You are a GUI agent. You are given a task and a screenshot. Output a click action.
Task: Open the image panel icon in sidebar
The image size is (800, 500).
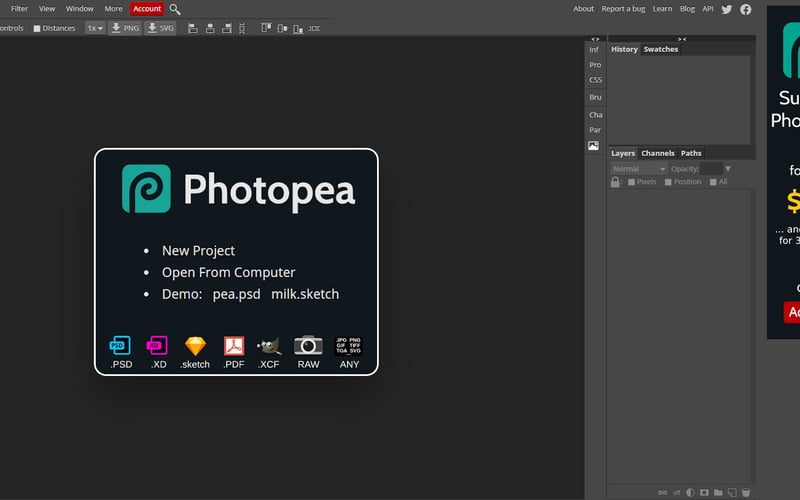tap(593, 146)
